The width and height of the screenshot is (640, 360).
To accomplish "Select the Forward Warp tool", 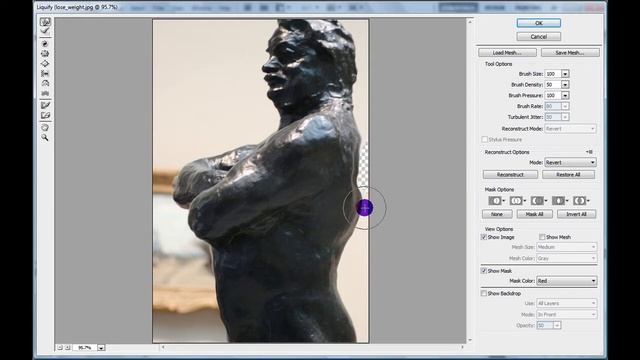I will point(45,22).
